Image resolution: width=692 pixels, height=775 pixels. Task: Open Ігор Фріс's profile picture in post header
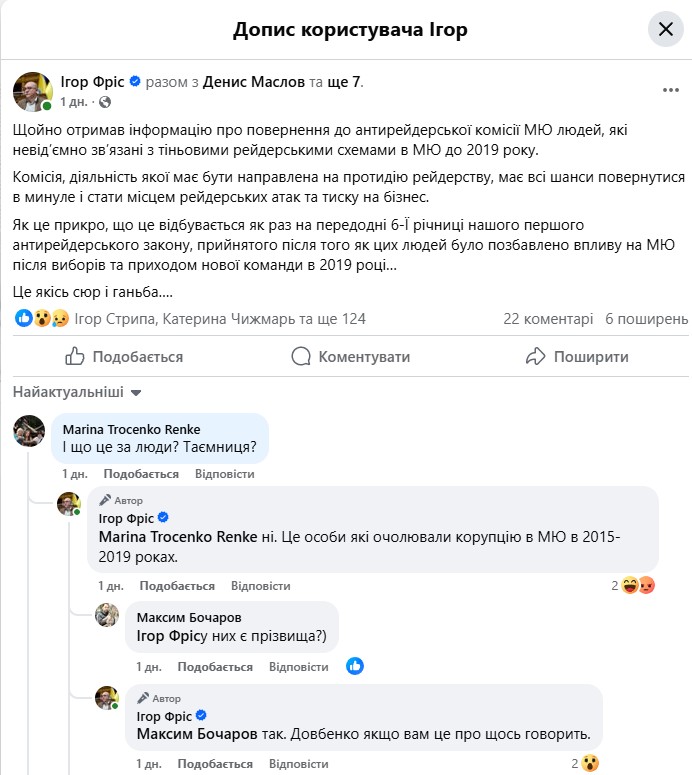33,91
